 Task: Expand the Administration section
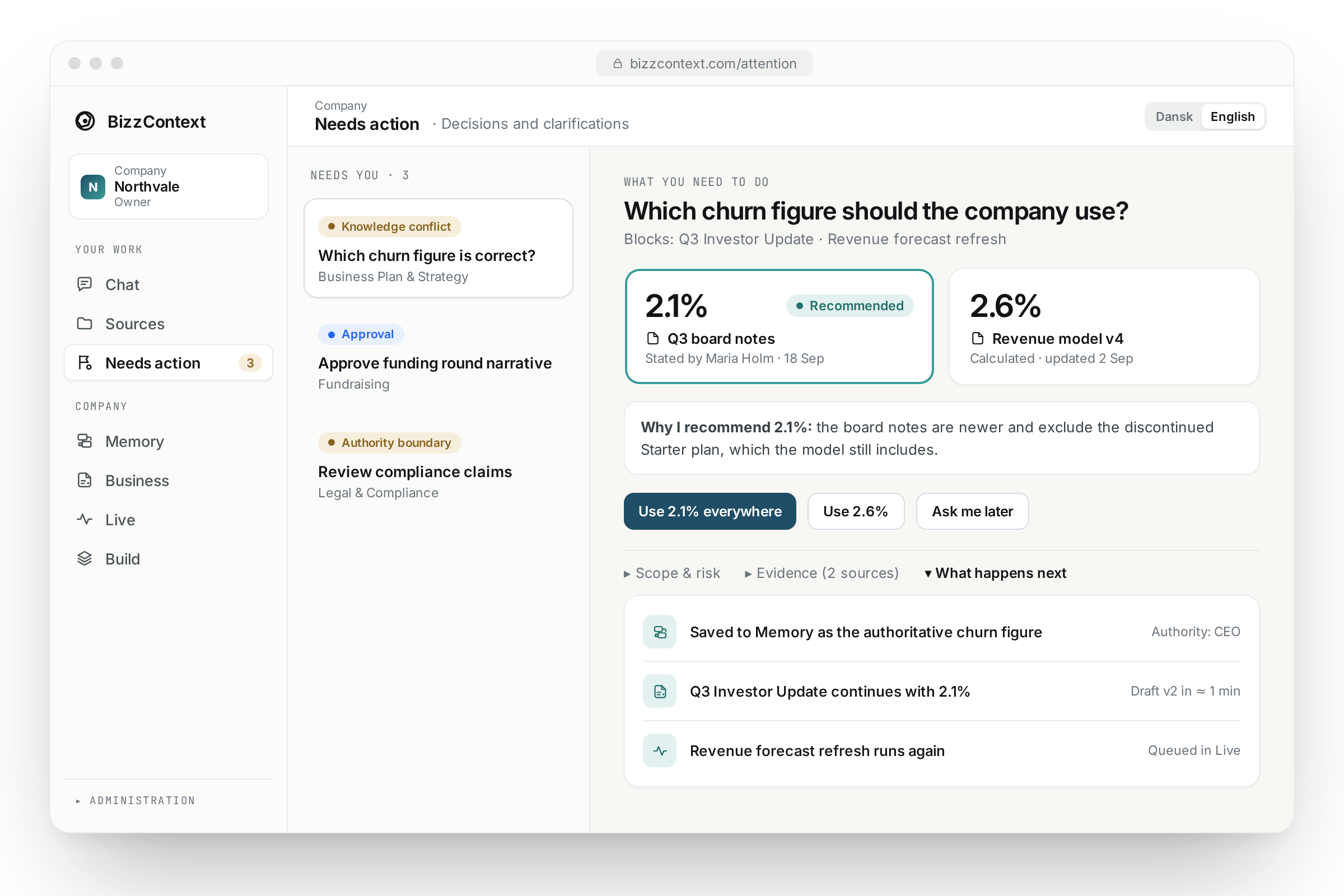click(136, 801)
